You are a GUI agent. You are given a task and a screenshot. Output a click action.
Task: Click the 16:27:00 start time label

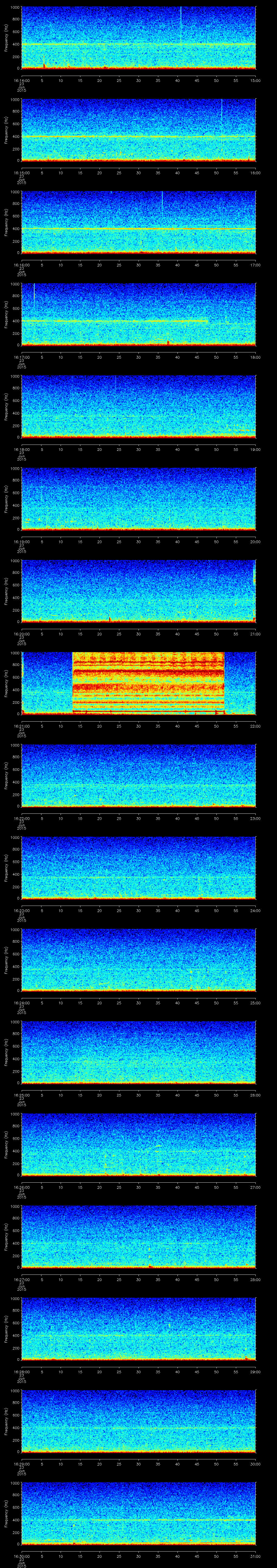[x=22, y=1279]
